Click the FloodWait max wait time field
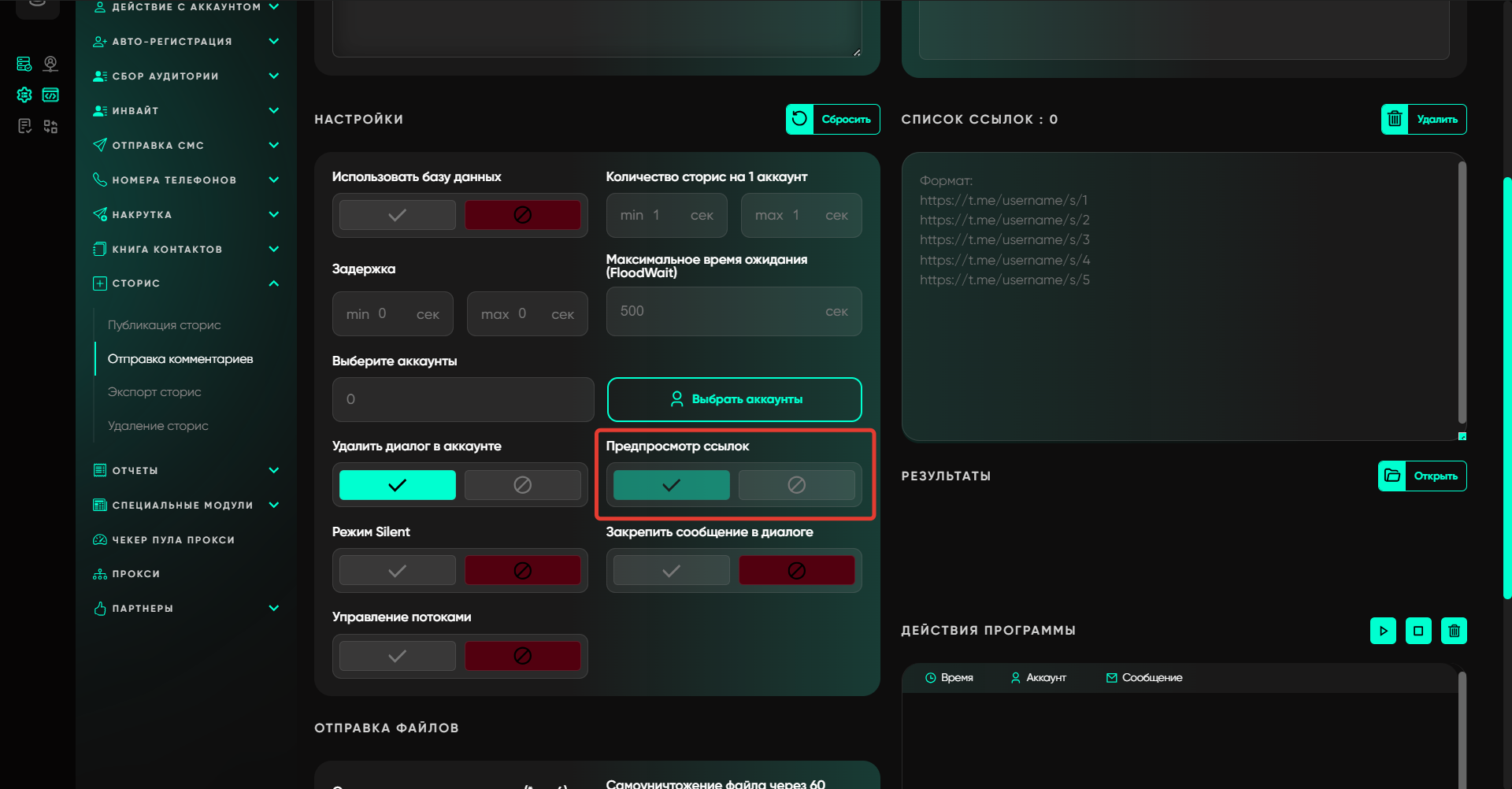Image resolution: width=1512 pixels, height=789 pixels. coord(717,312)
